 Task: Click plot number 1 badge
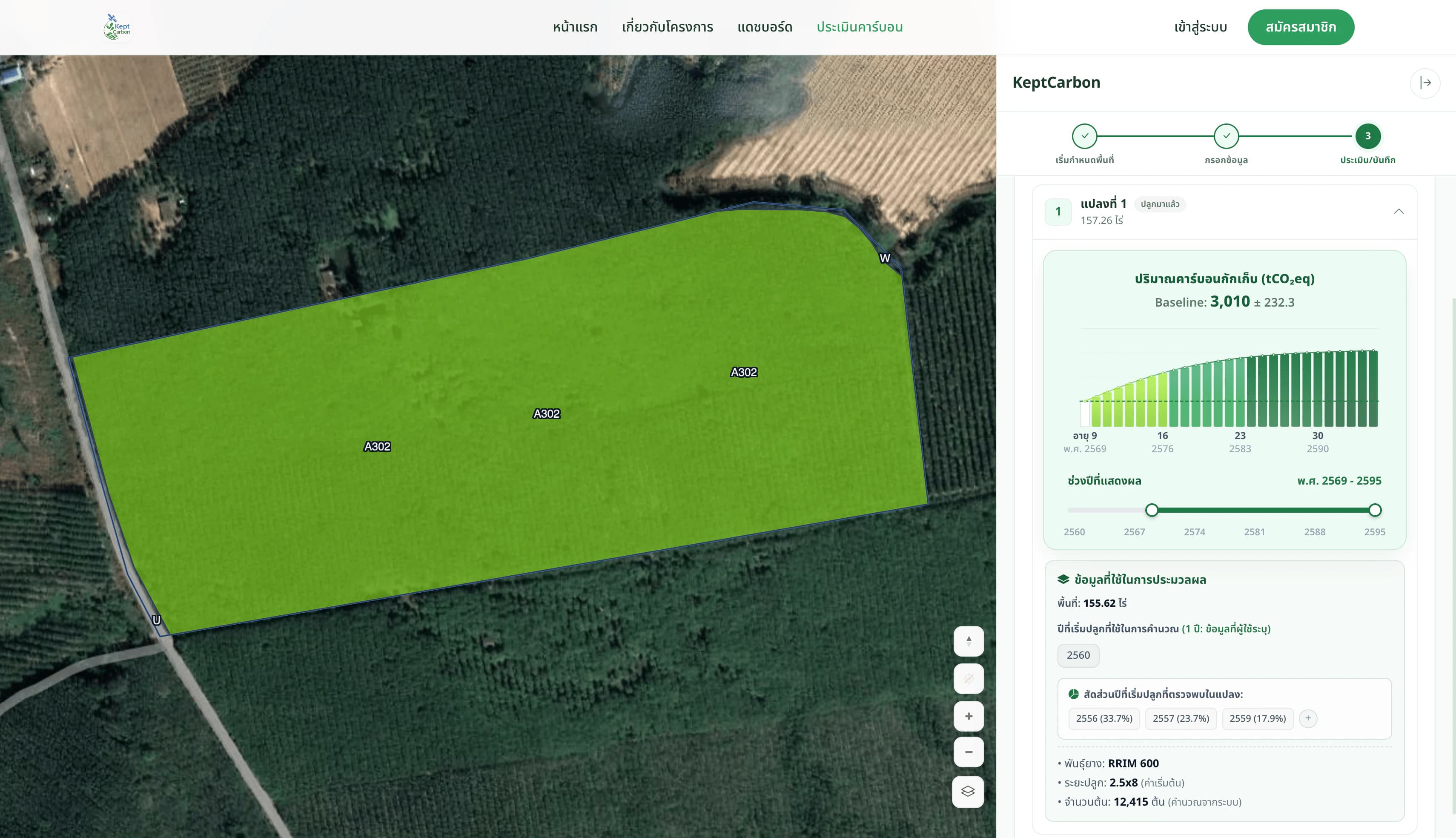(1058, 211)
